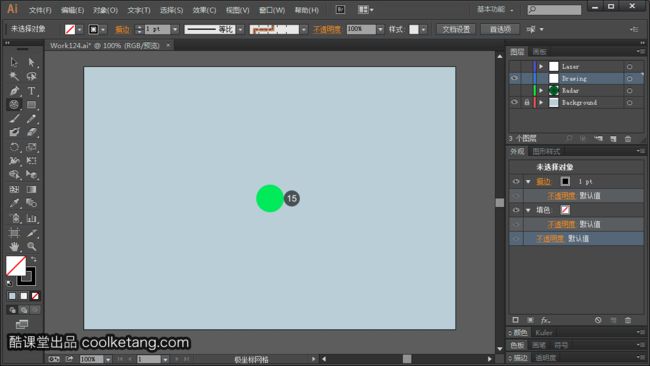Toggle fill visibility in Appearance panel

coord(516,210)
